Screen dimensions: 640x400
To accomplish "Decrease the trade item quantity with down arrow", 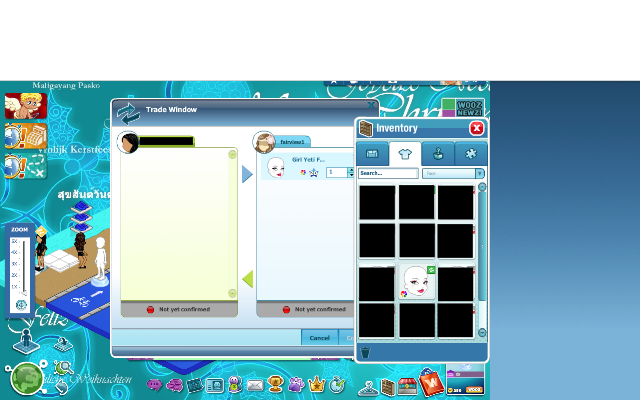I will pyautogui.click(x=351, y=175).
